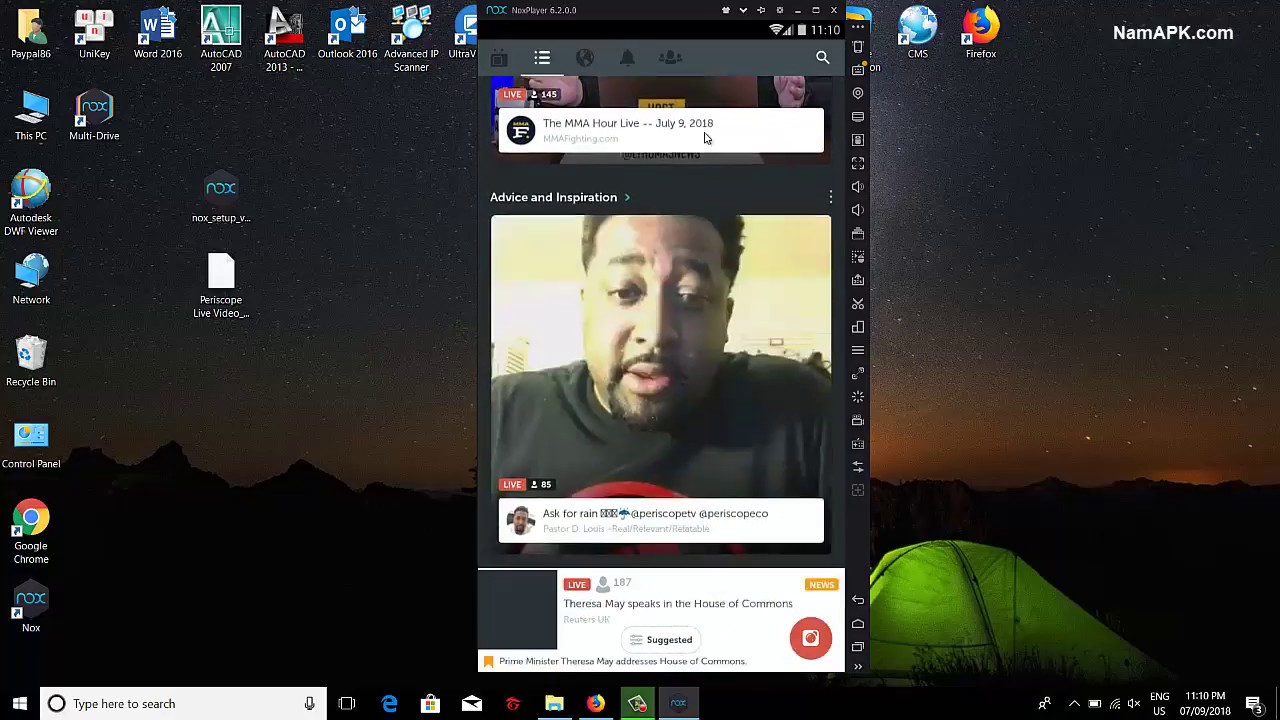
Task: Tap the search magnifier in Periscope
Action: pos(822,58)
